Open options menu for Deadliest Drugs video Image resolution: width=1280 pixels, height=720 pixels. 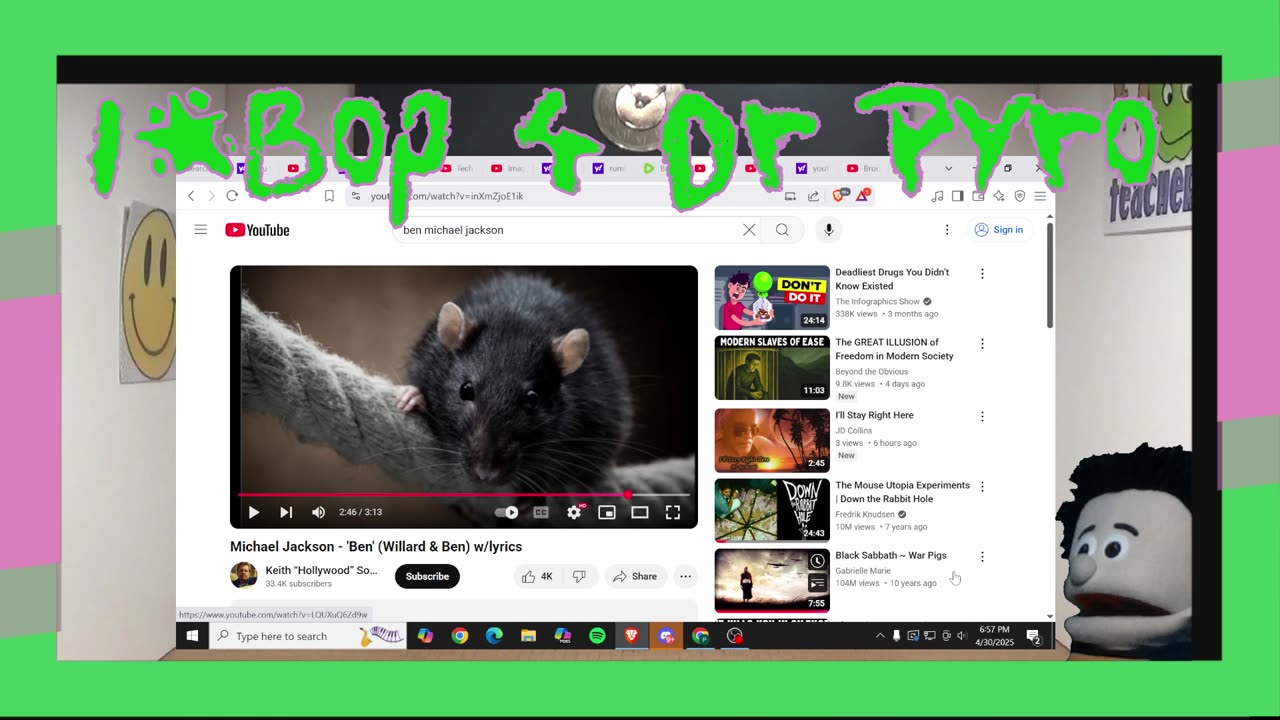982,273
